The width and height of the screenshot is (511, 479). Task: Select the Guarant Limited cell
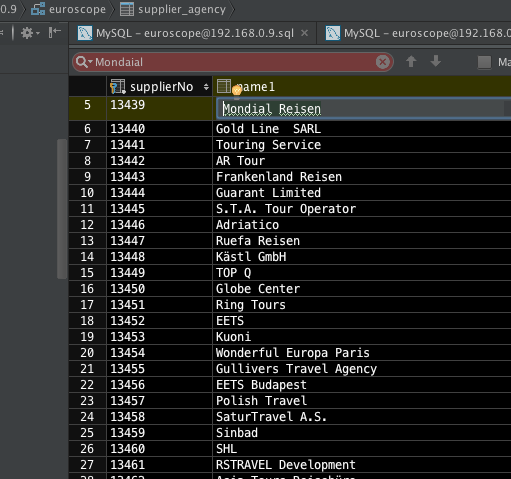(362, 193)
